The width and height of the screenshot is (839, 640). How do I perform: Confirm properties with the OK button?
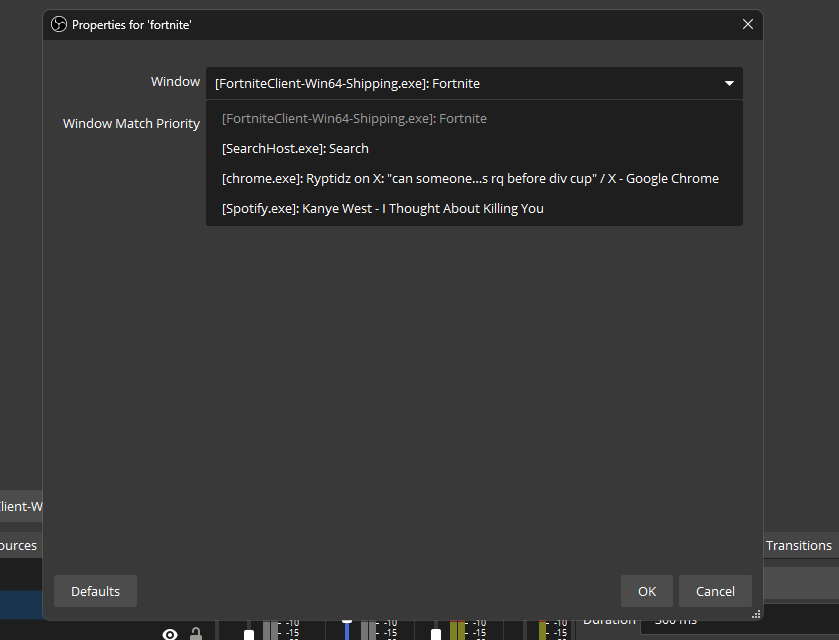pyautogui.click(x=646, y=591)
